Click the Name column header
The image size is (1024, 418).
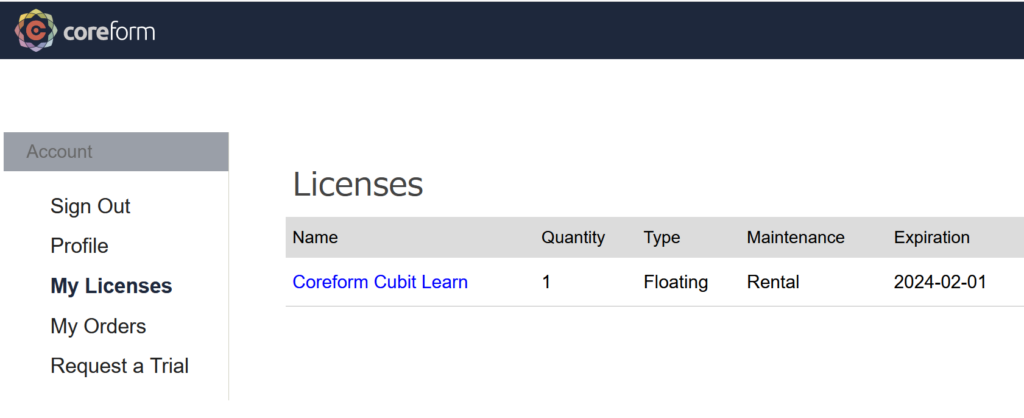(315, 238)
